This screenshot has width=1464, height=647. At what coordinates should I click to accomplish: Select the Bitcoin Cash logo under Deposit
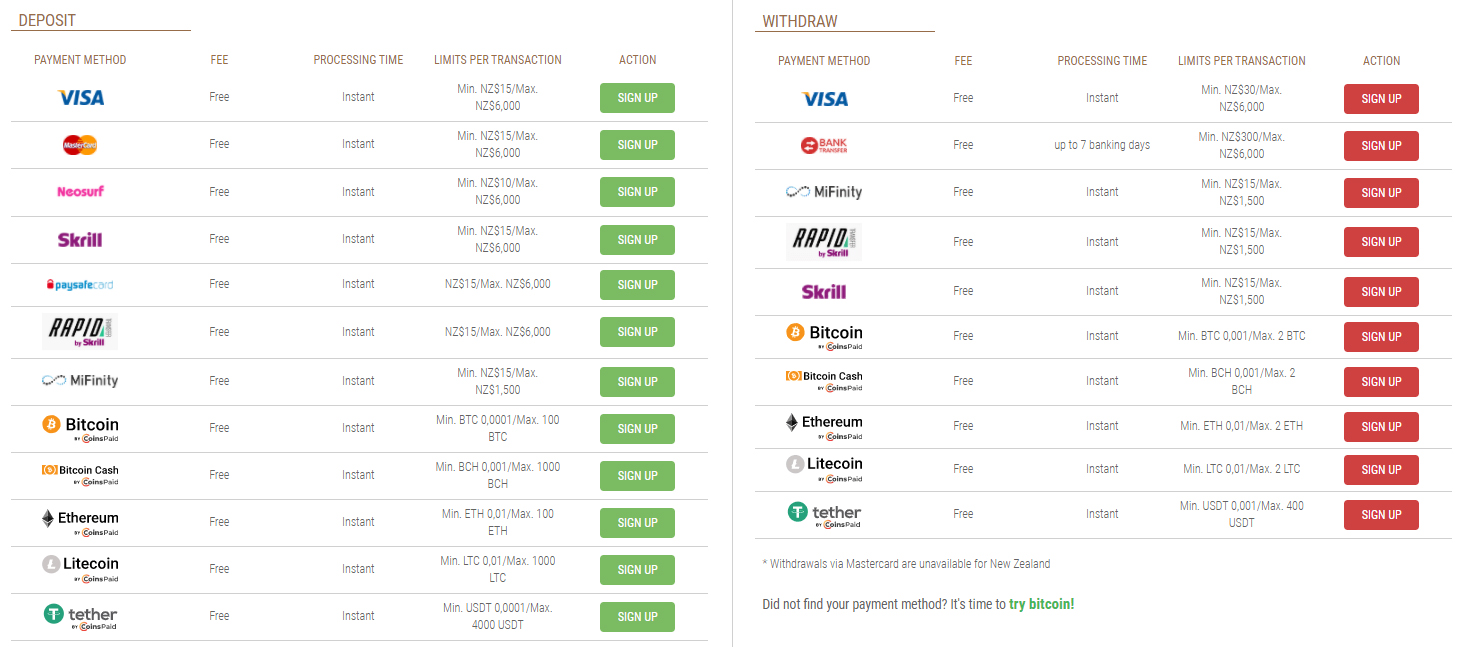(x=80, y=475)
